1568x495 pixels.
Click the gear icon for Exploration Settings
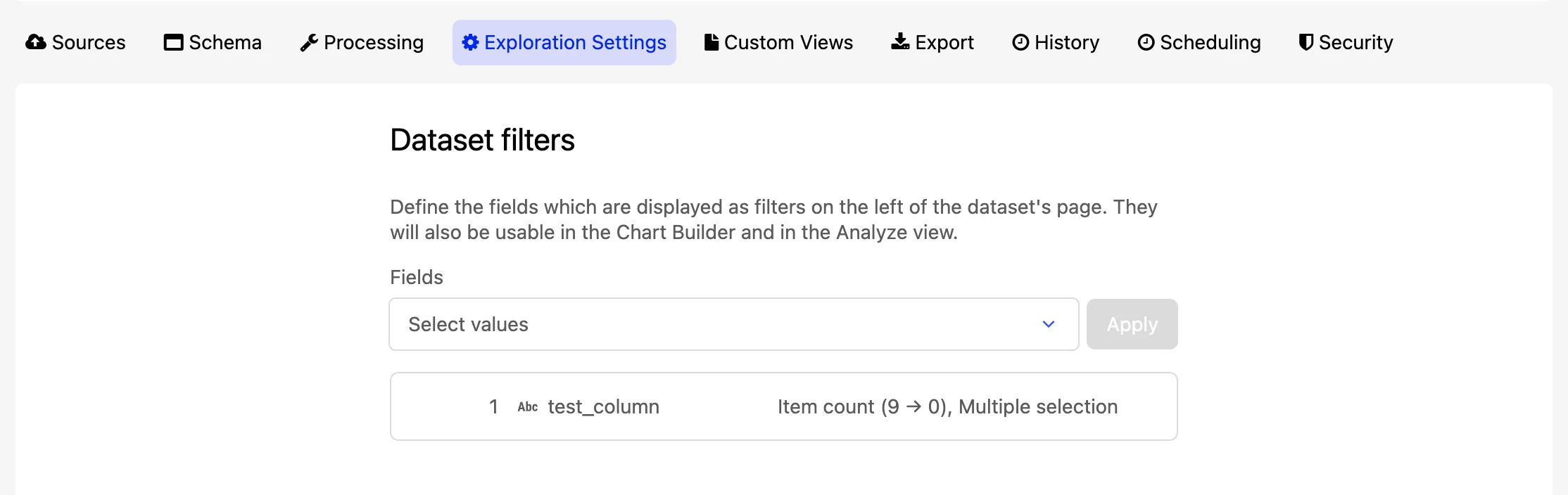[470, 42]
